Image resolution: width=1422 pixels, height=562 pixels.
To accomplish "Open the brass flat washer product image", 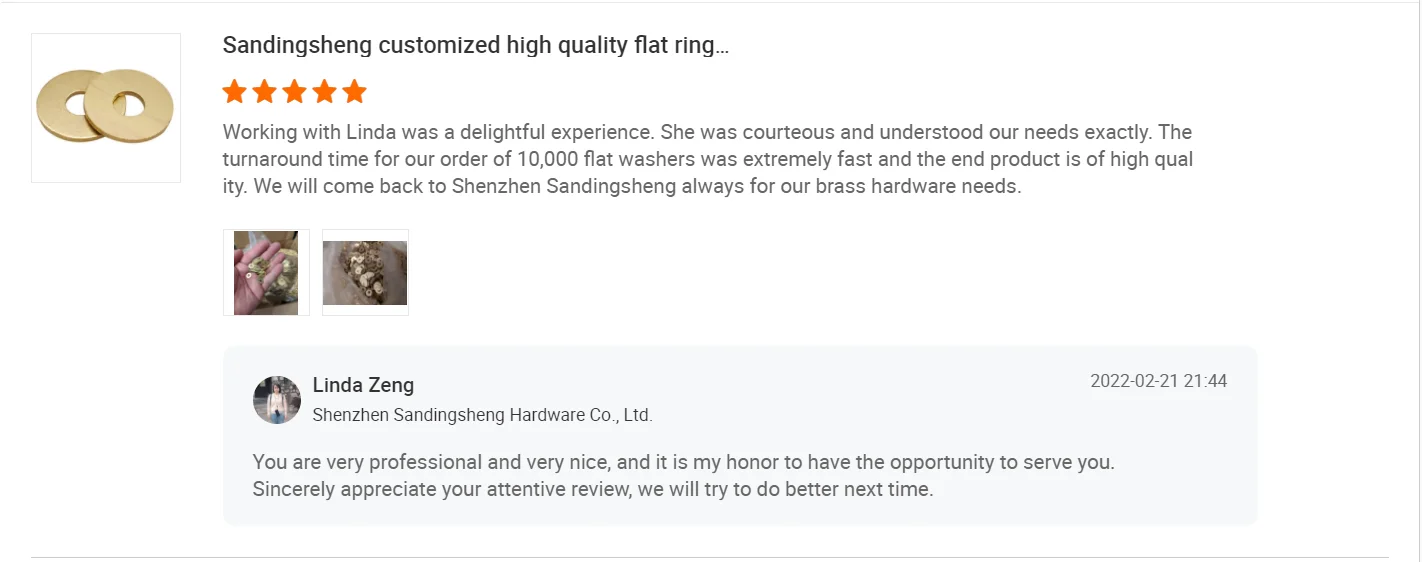I will coord(106,108).
